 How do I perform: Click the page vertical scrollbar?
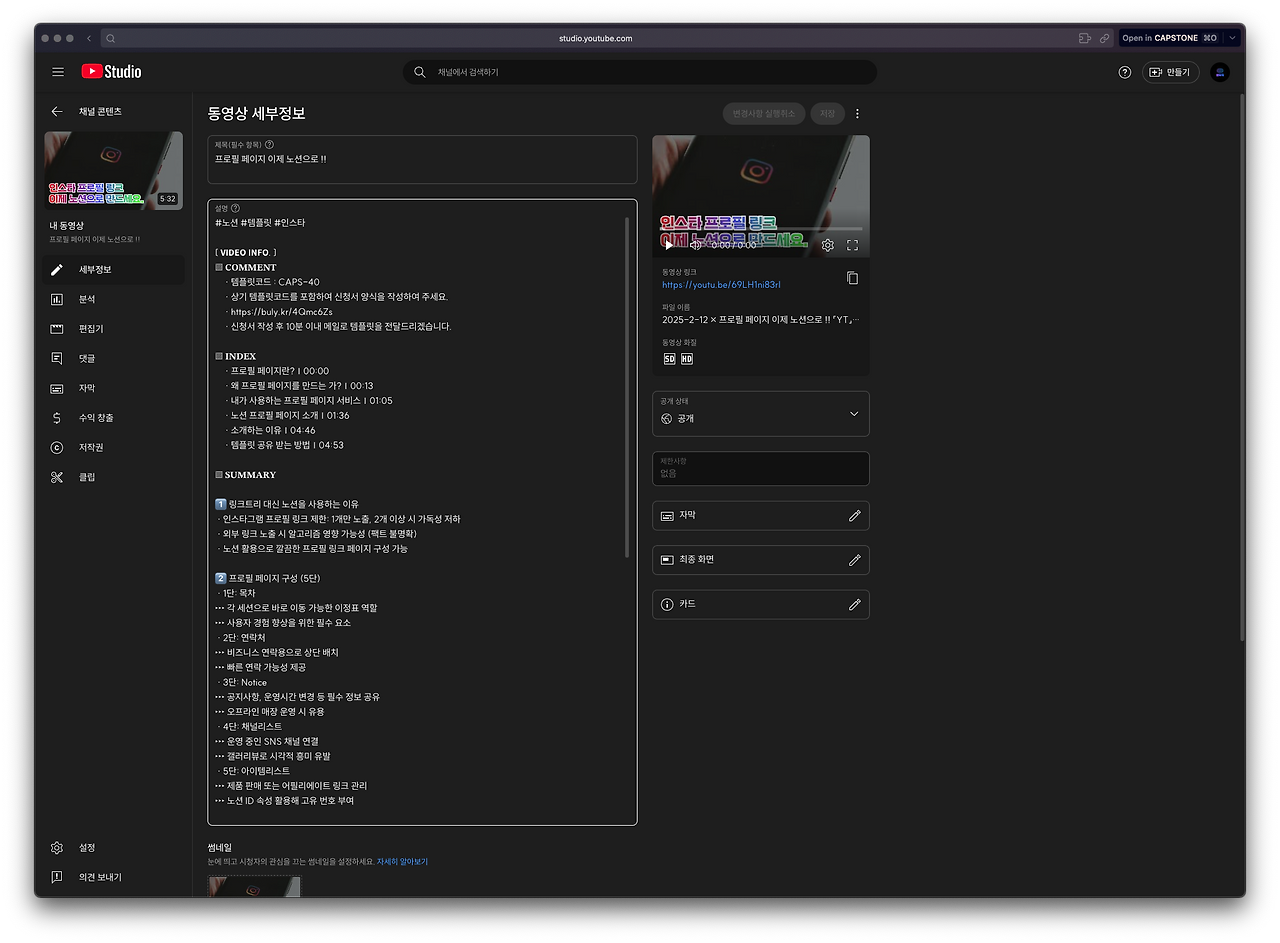click(1242, 367)
